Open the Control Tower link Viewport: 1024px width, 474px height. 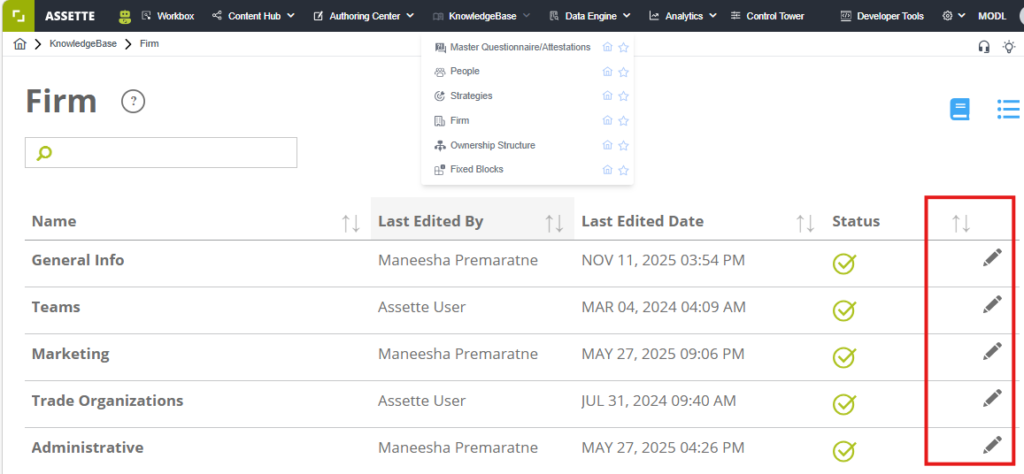(x=767, y=16)
